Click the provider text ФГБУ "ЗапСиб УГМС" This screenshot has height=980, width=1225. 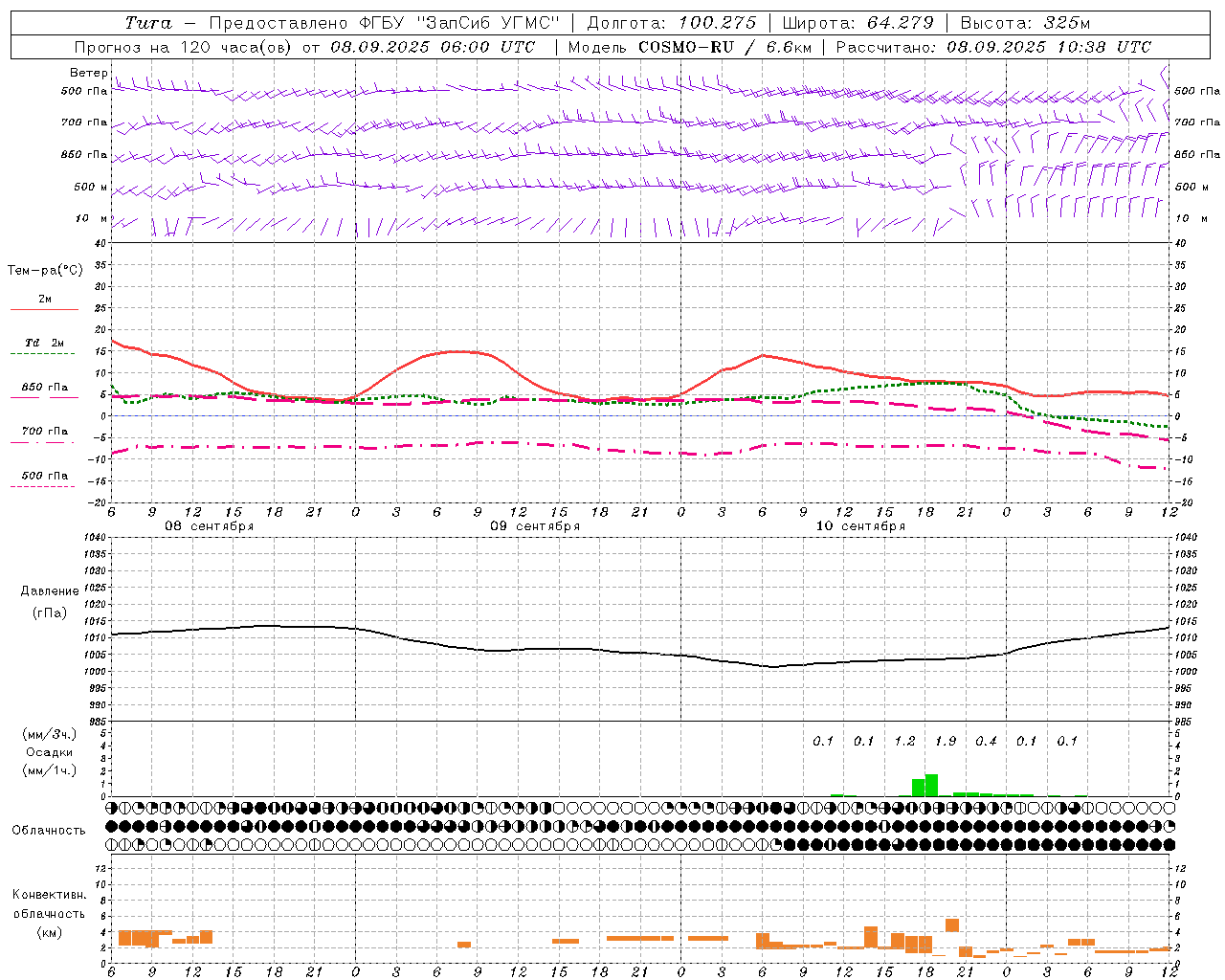click(x=458, y=23)
